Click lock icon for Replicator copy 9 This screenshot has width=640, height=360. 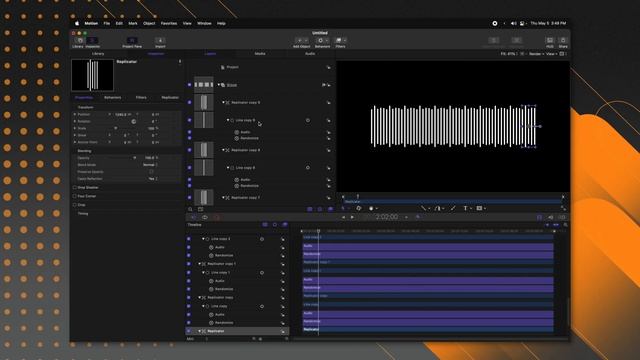pos(328,103)
